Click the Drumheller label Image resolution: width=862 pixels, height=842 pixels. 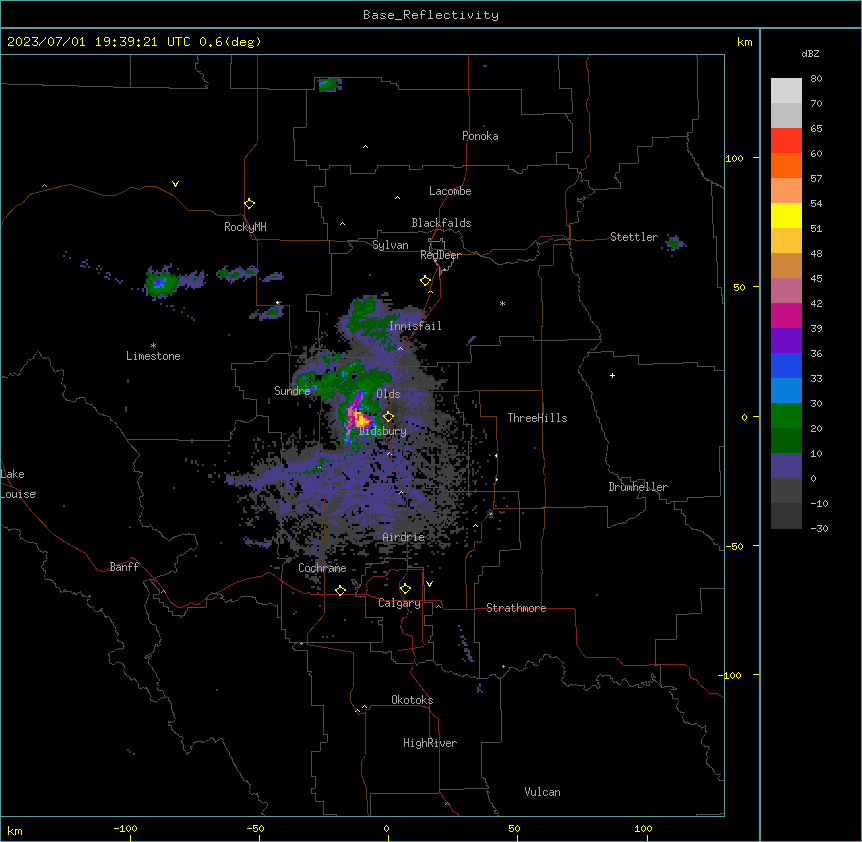point(638,487)
